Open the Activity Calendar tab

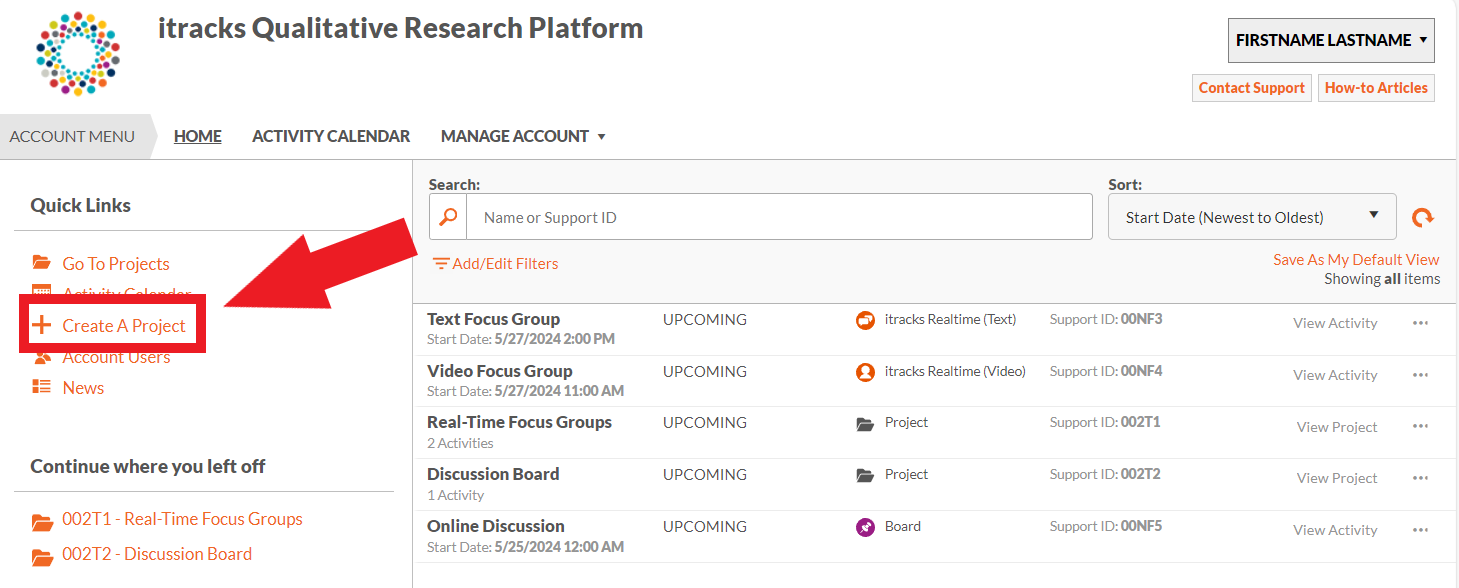pyautogui.click(x=331, y=136)
